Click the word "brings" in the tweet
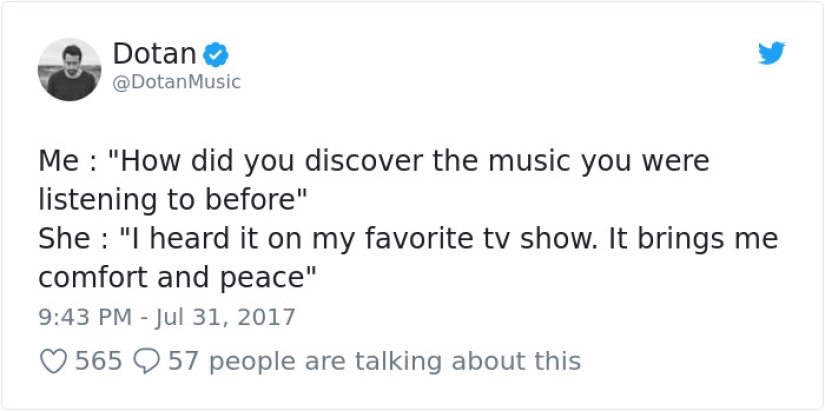825x411 pixels. click(687, 239)
